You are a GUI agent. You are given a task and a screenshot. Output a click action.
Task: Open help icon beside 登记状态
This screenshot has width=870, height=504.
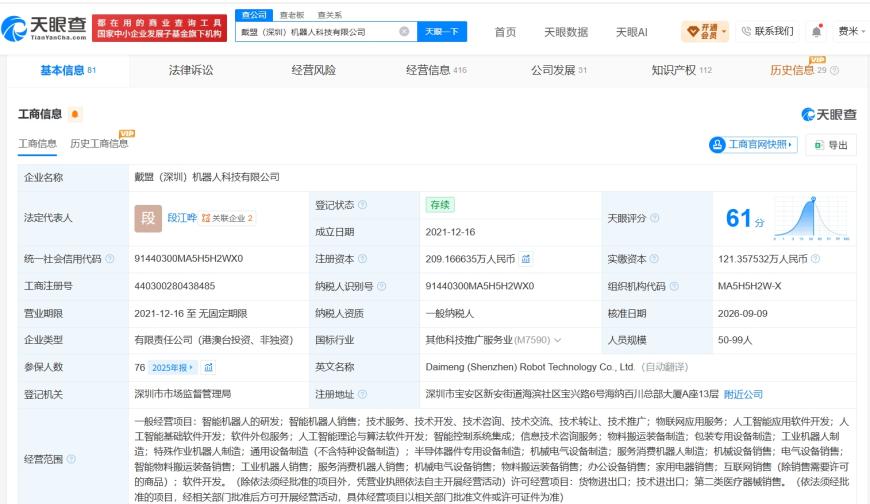pyautogui.click(x=362, y=205)
